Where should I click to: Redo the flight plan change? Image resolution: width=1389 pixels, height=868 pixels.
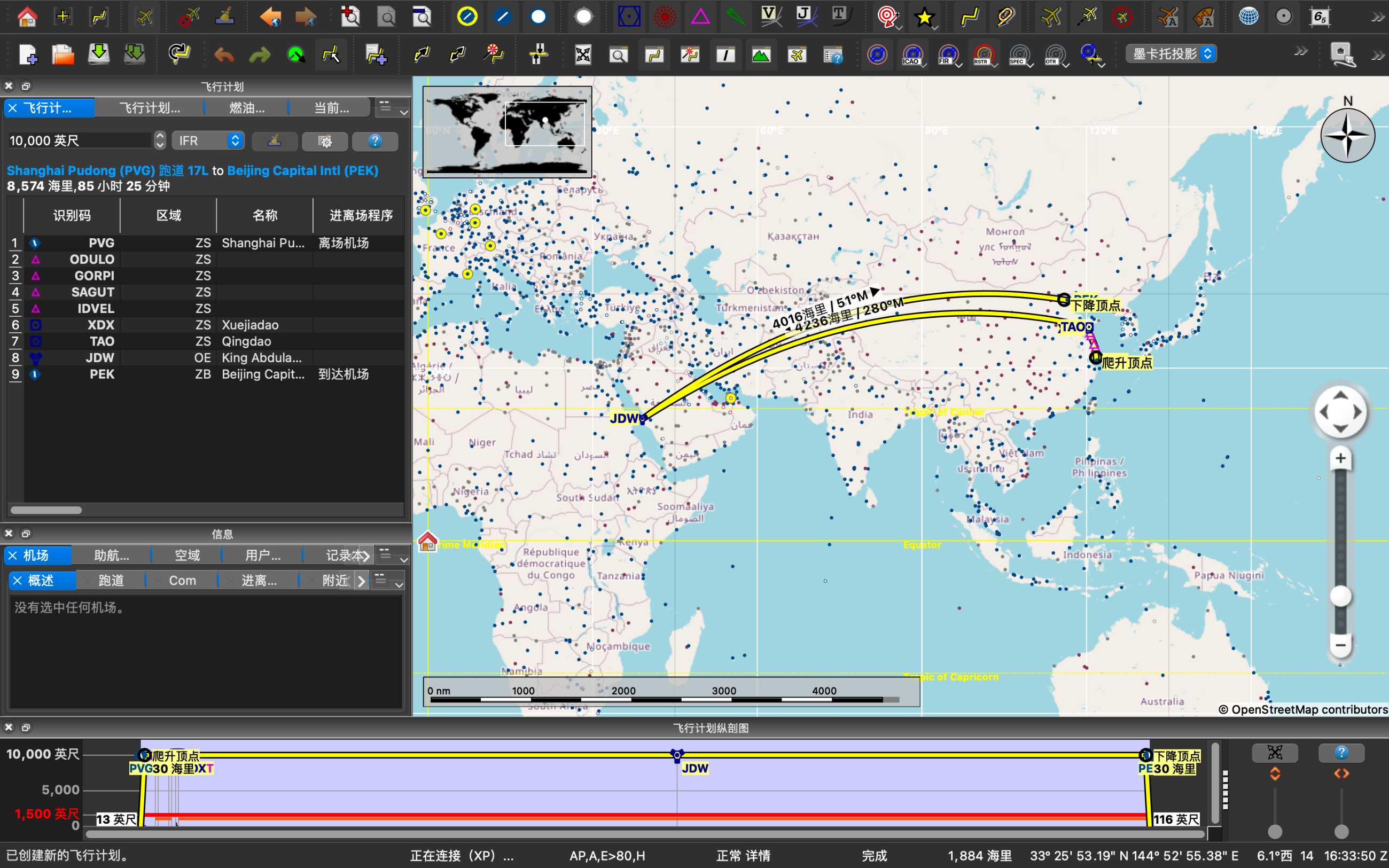(260, 55)
